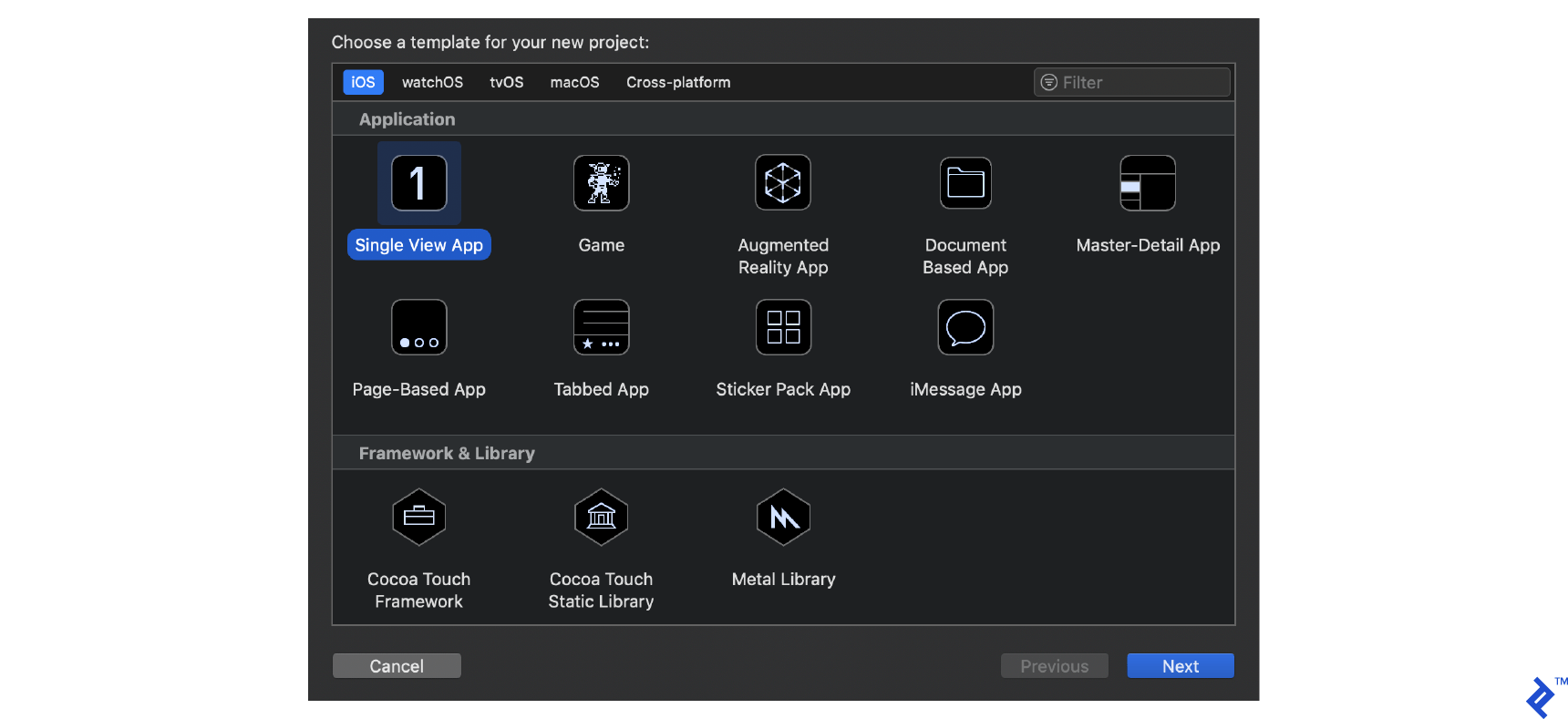Click the Metal Library label
Screen dimensions: 1568x719
coord(783,580)
